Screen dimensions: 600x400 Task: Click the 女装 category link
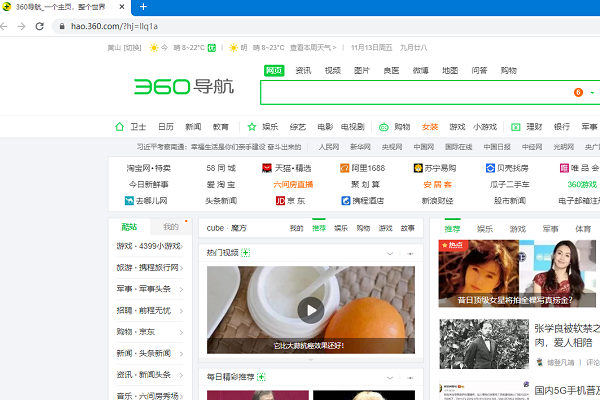point(430,127)
